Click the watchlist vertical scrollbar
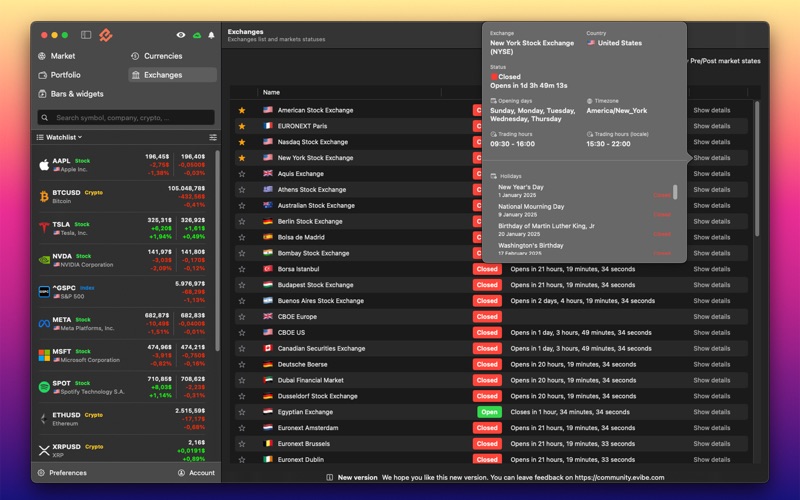 [x=218, y=250]
